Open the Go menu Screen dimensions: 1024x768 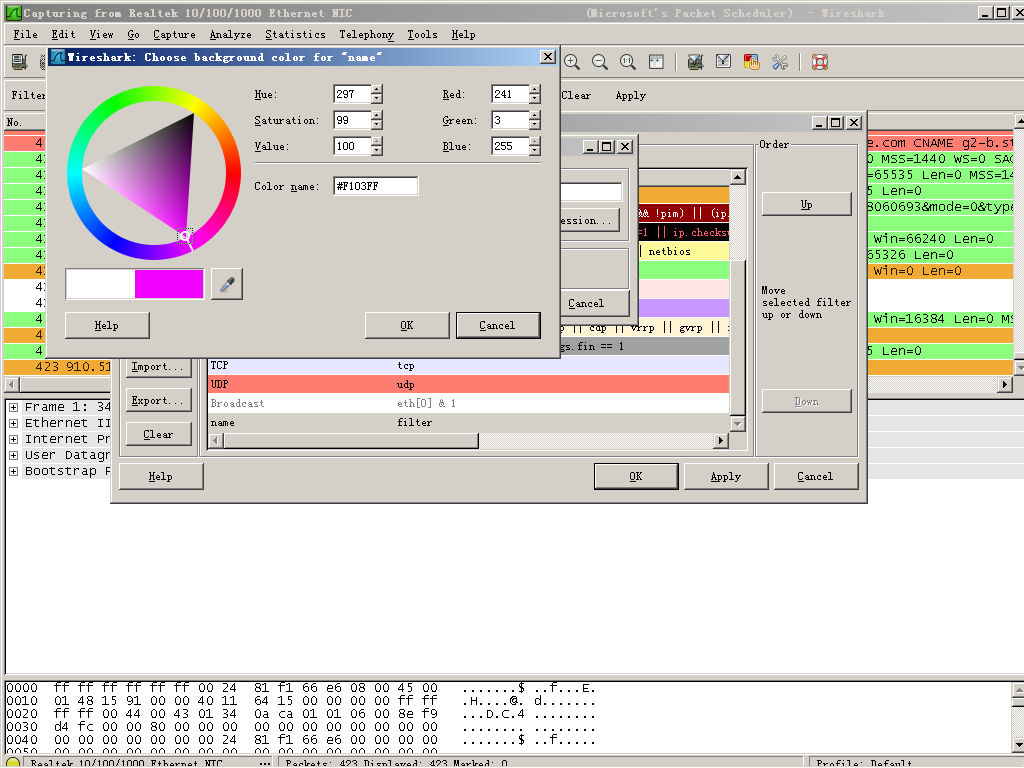point(133,35)
